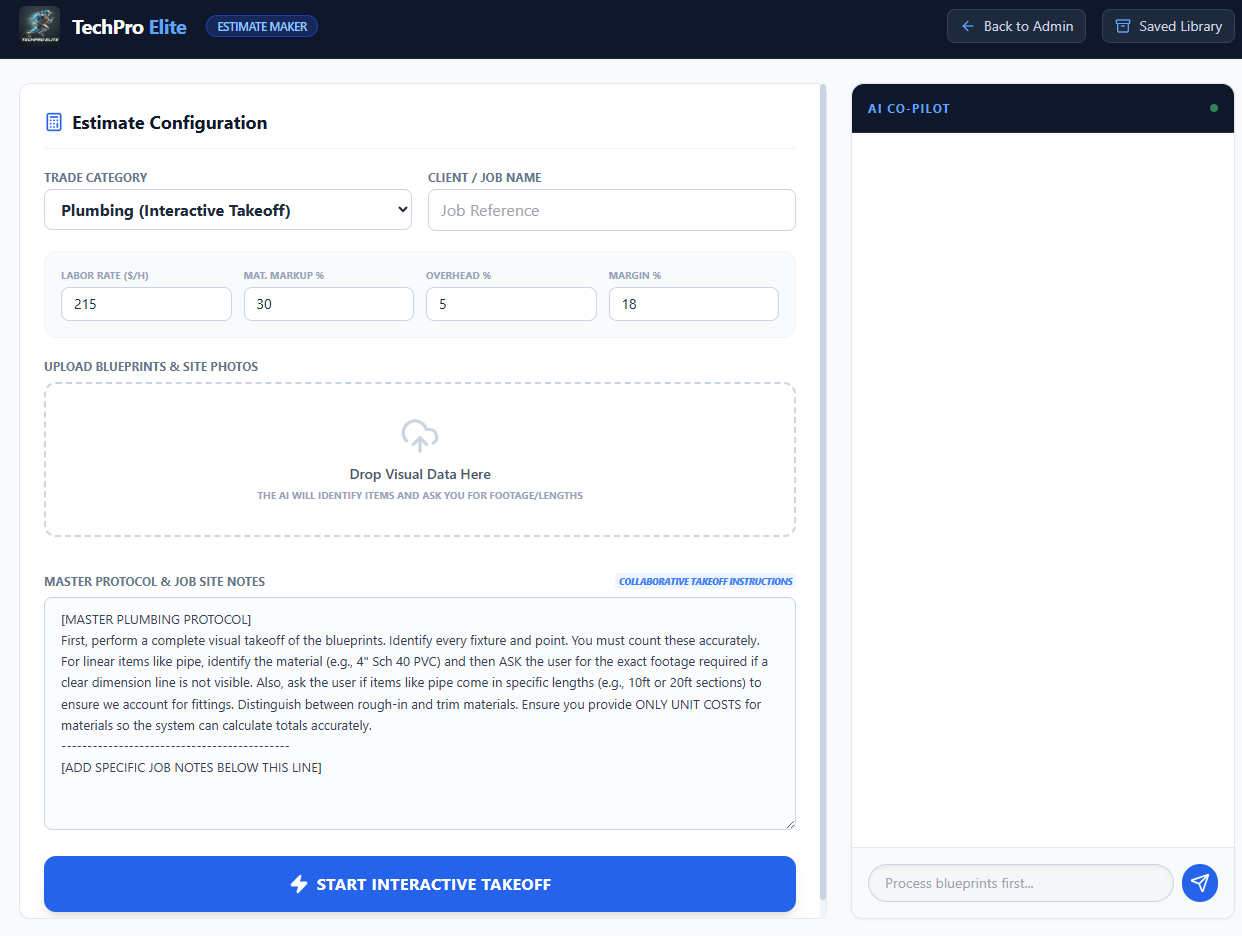Open the Trade Category dropdown

pyautogui.click(x=227, y=209)
